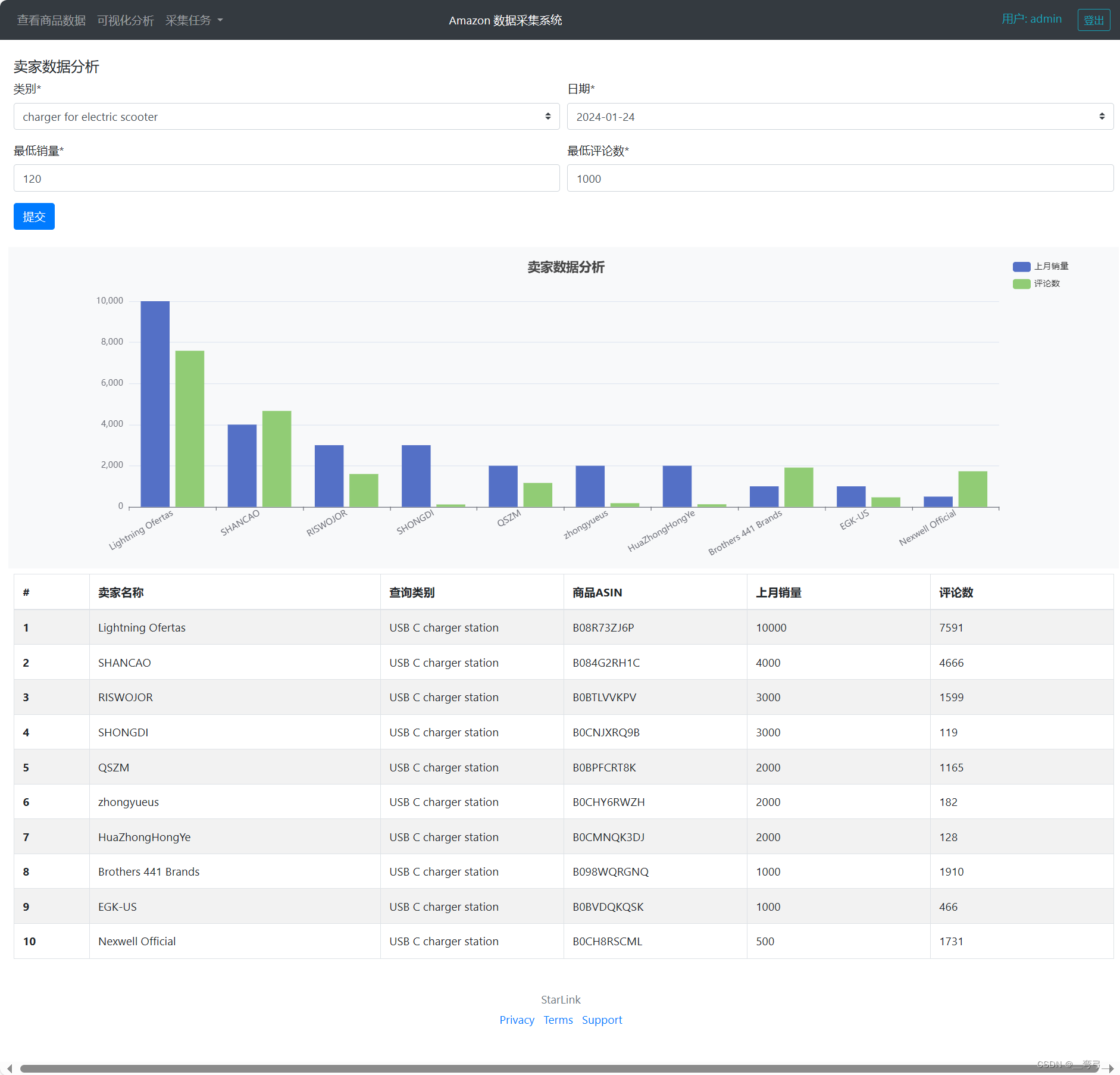The image size is (1120, 1075).
Task: Click the blue SHANCAO sales bar
Action: (x=242, y=465)
